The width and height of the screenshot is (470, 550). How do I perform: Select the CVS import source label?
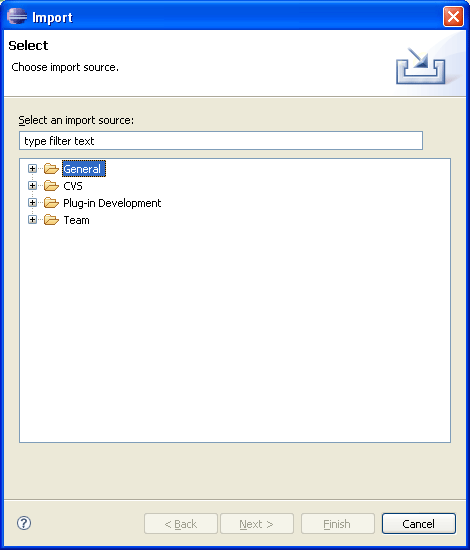(73, 186)
